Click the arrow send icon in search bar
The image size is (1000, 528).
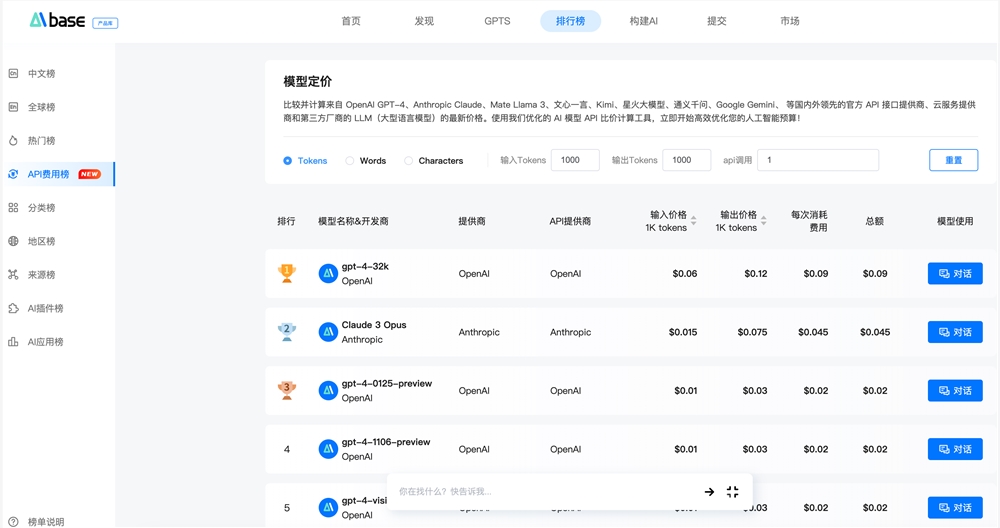[x=709, y=492]
